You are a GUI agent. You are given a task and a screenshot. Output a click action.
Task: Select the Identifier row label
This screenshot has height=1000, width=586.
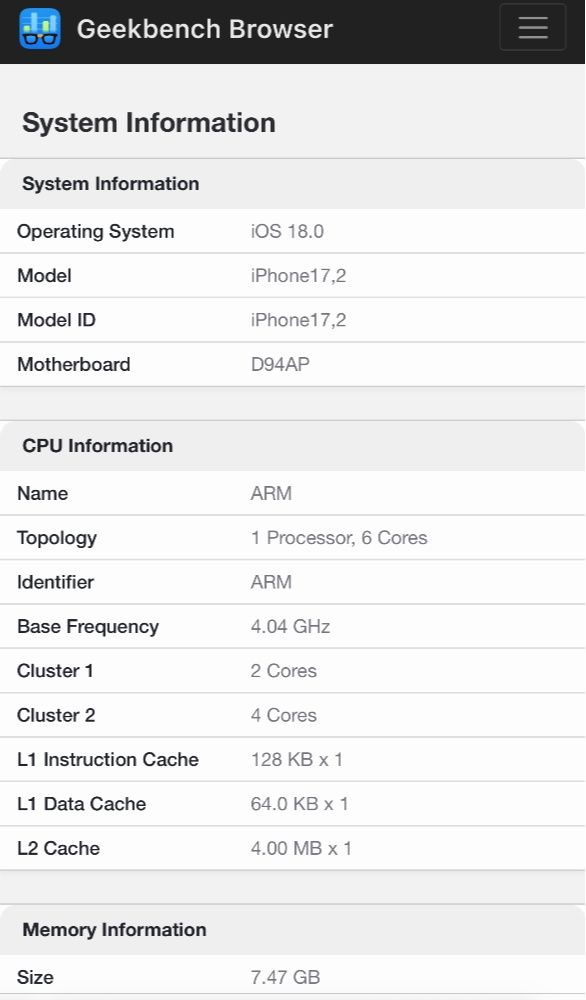point(55,582)
